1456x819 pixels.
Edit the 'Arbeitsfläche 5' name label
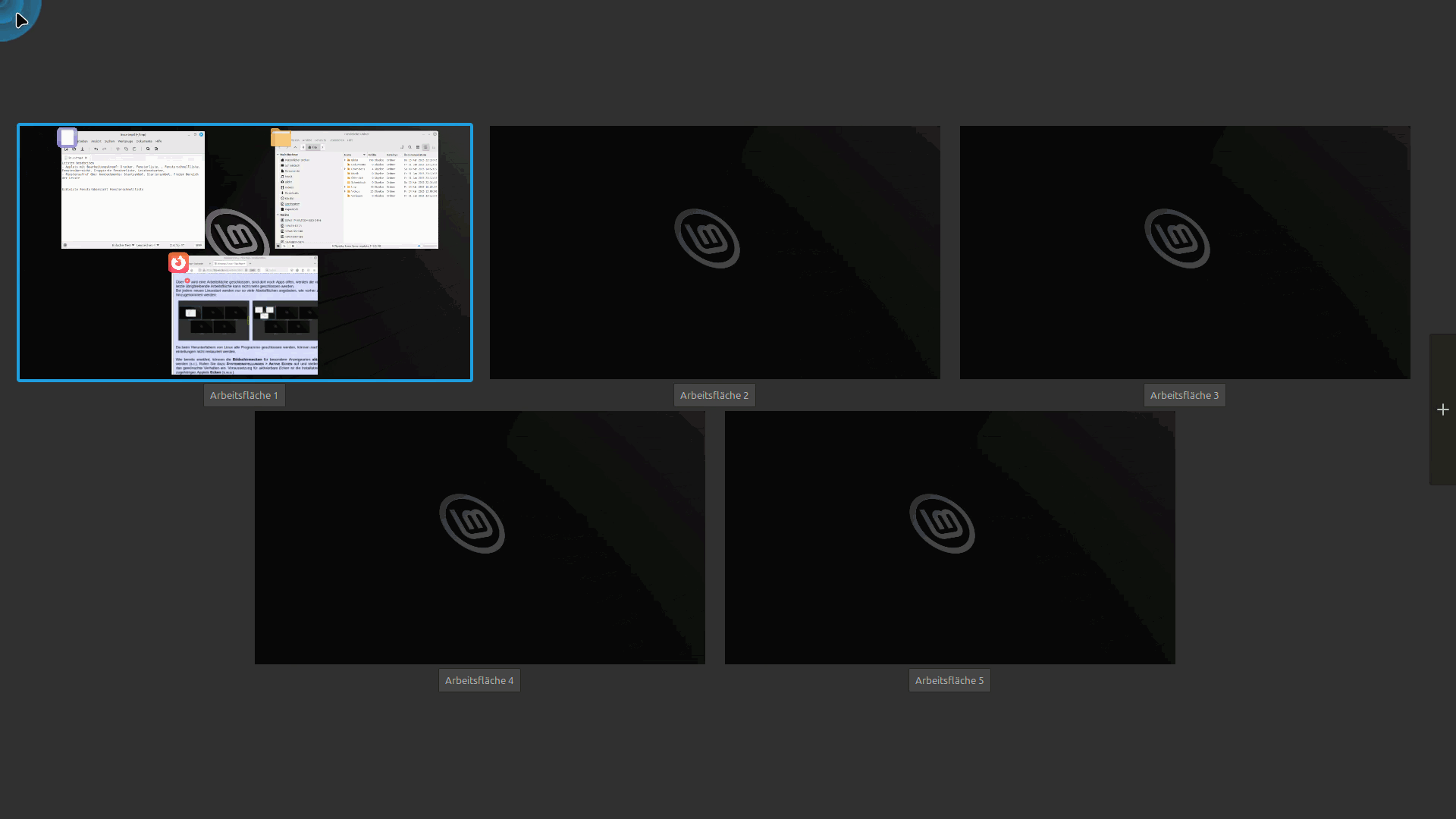tap(949, 680)
